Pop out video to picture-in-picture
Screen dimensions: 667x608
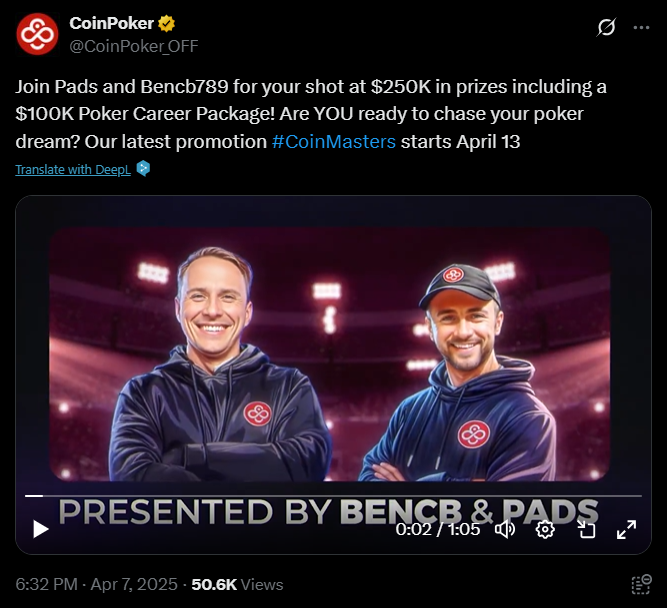click(x=586, y=529)
